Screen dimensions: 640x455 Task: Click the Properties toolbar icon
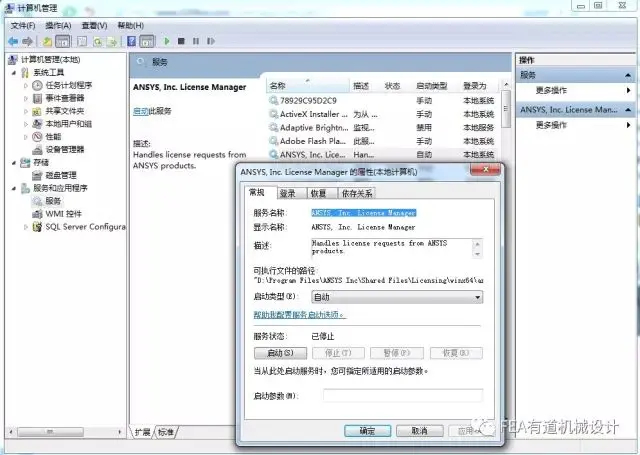pos(82,41)
